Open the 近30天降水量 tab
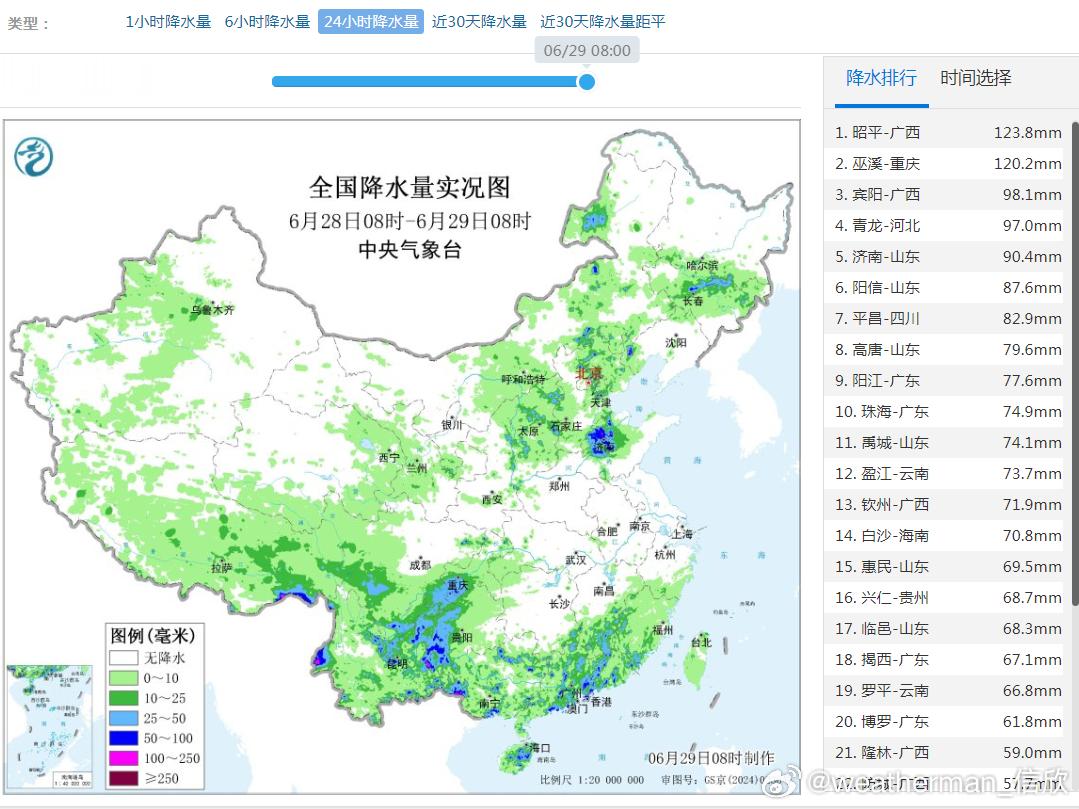 479,22
